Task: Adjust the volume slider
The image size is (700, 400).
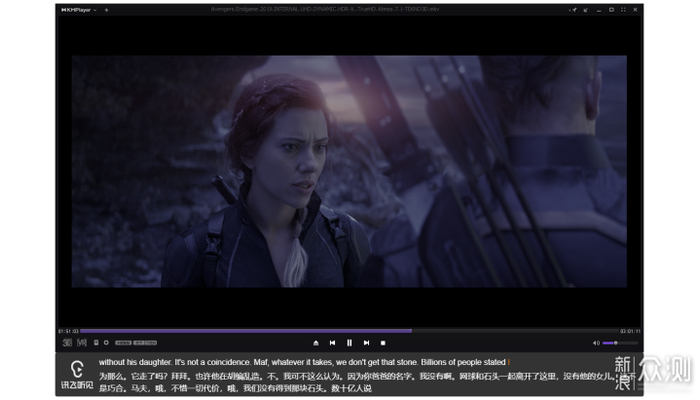Action: coord(621,343)
